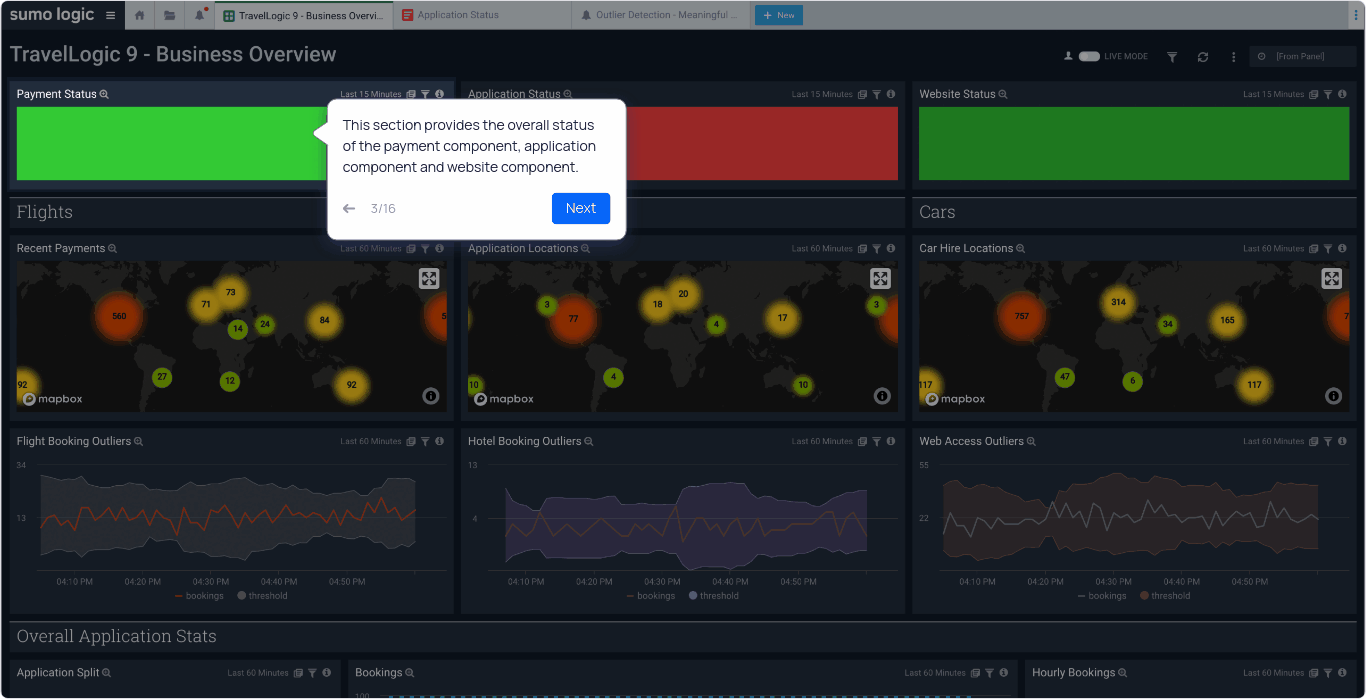
Task: Open the filter icon on Flight Booking Outliers
Action: pos(425,441)
